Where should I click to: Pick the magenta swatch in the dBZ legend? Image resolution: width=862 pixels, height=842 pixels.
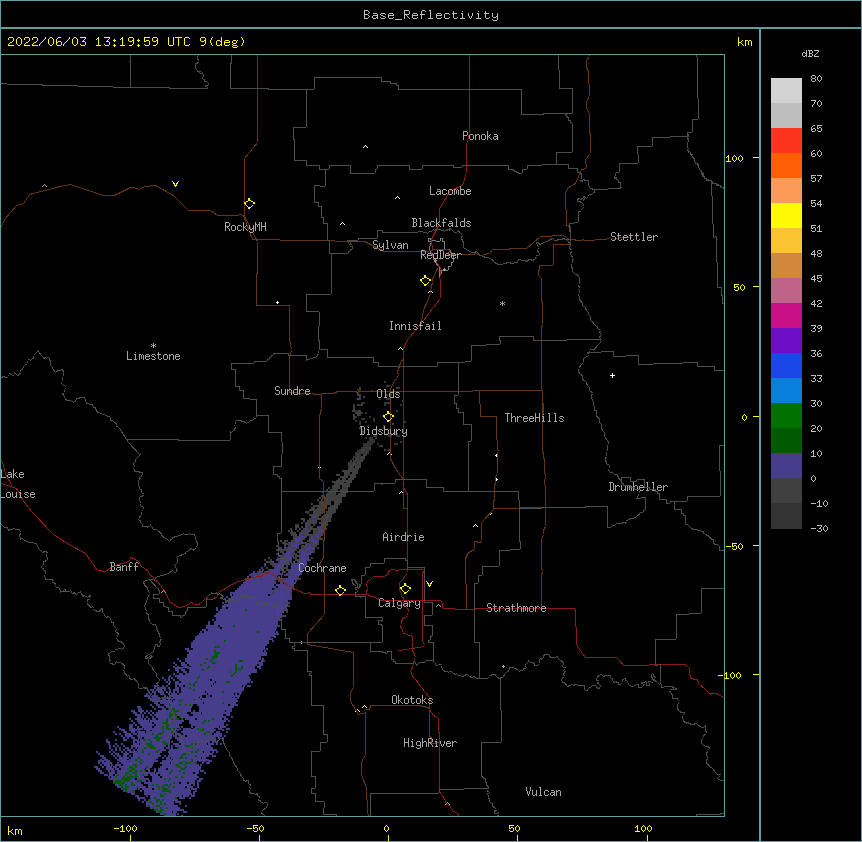[786, 315]
